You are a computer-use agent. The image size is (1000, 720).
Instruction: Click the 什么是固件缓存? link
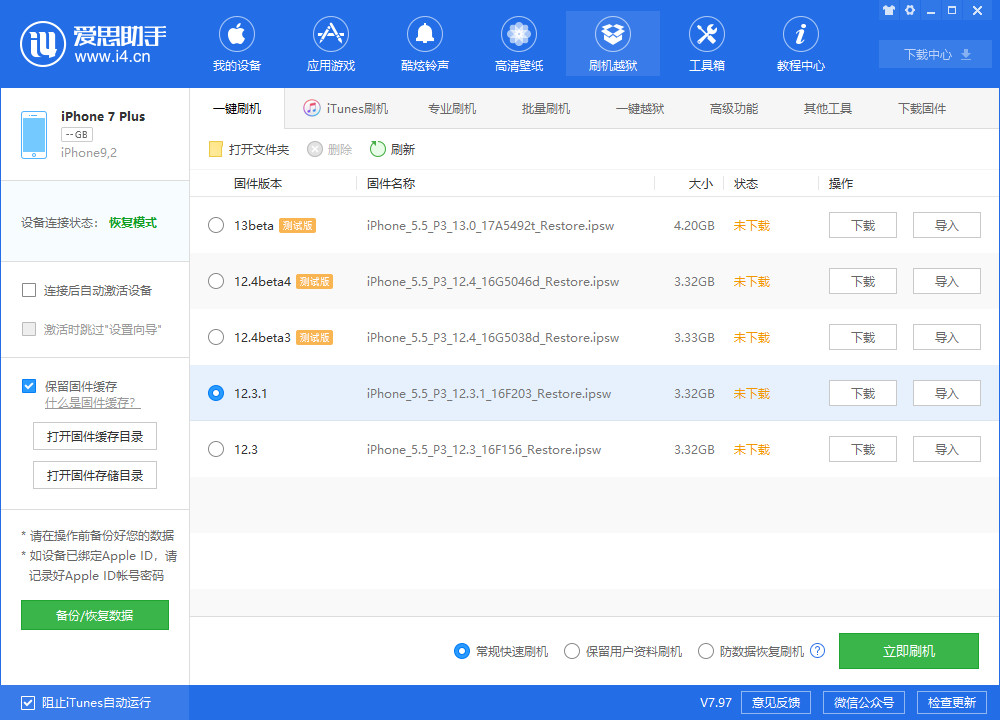(92, 403)
